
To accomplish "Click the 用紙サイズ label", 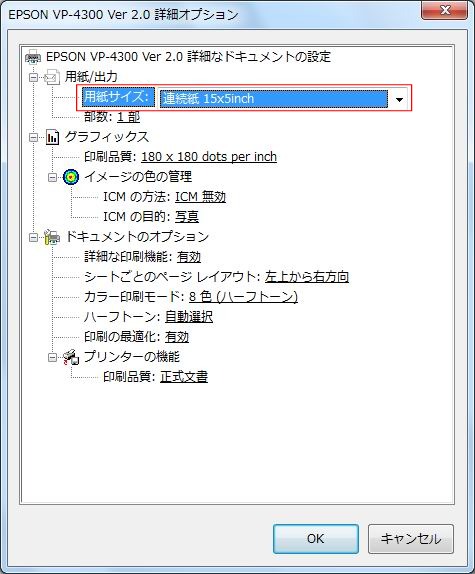I will coord(118,97).
